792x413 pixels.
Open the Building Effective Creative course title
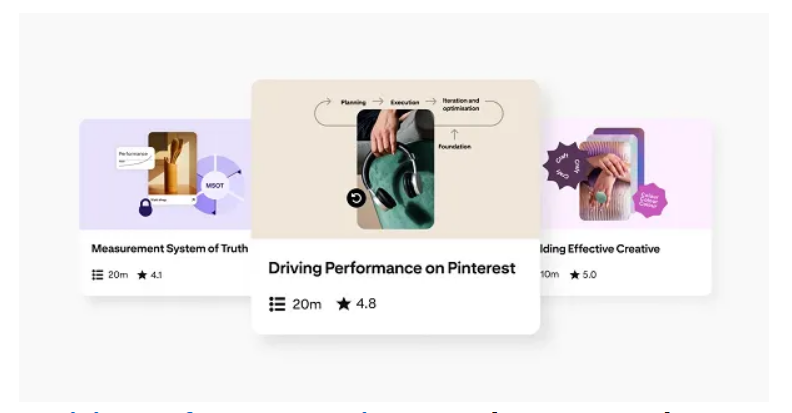(600, 248)
